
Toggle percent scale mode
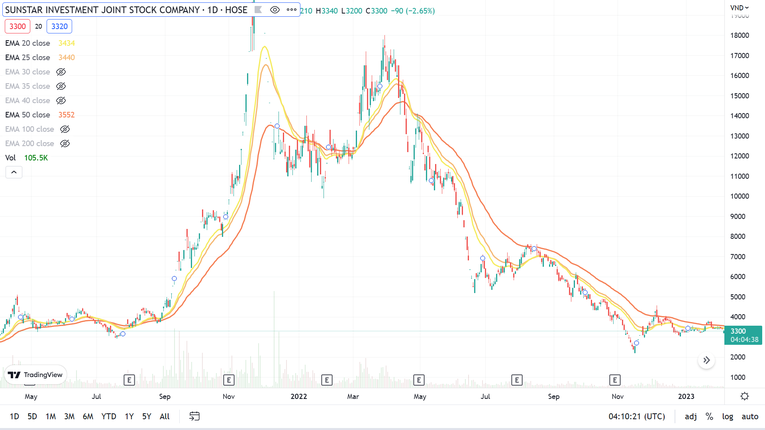(x=709, y=416)
